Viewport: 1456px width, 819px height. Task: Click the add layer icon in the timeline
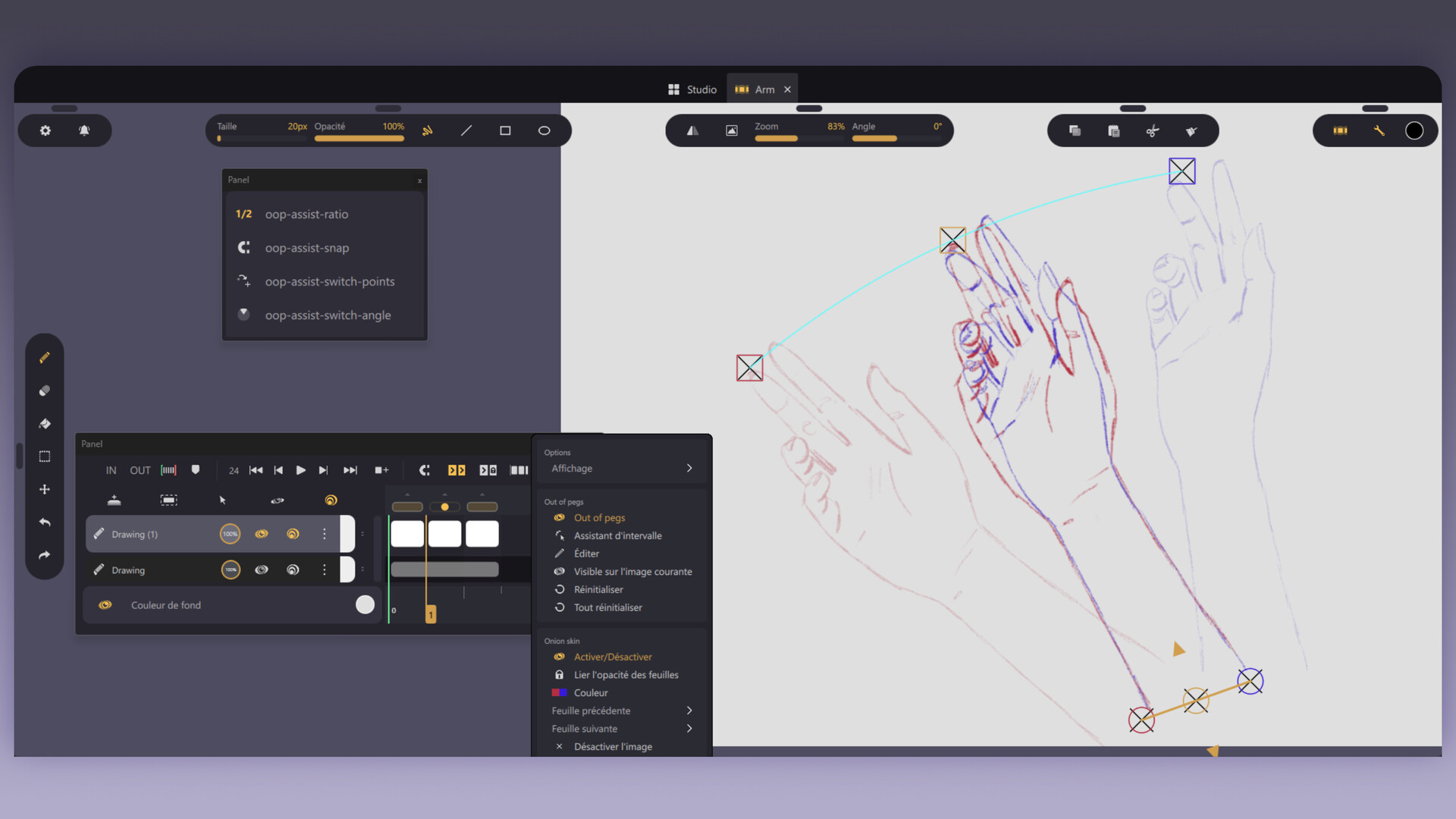click(114, 500)
